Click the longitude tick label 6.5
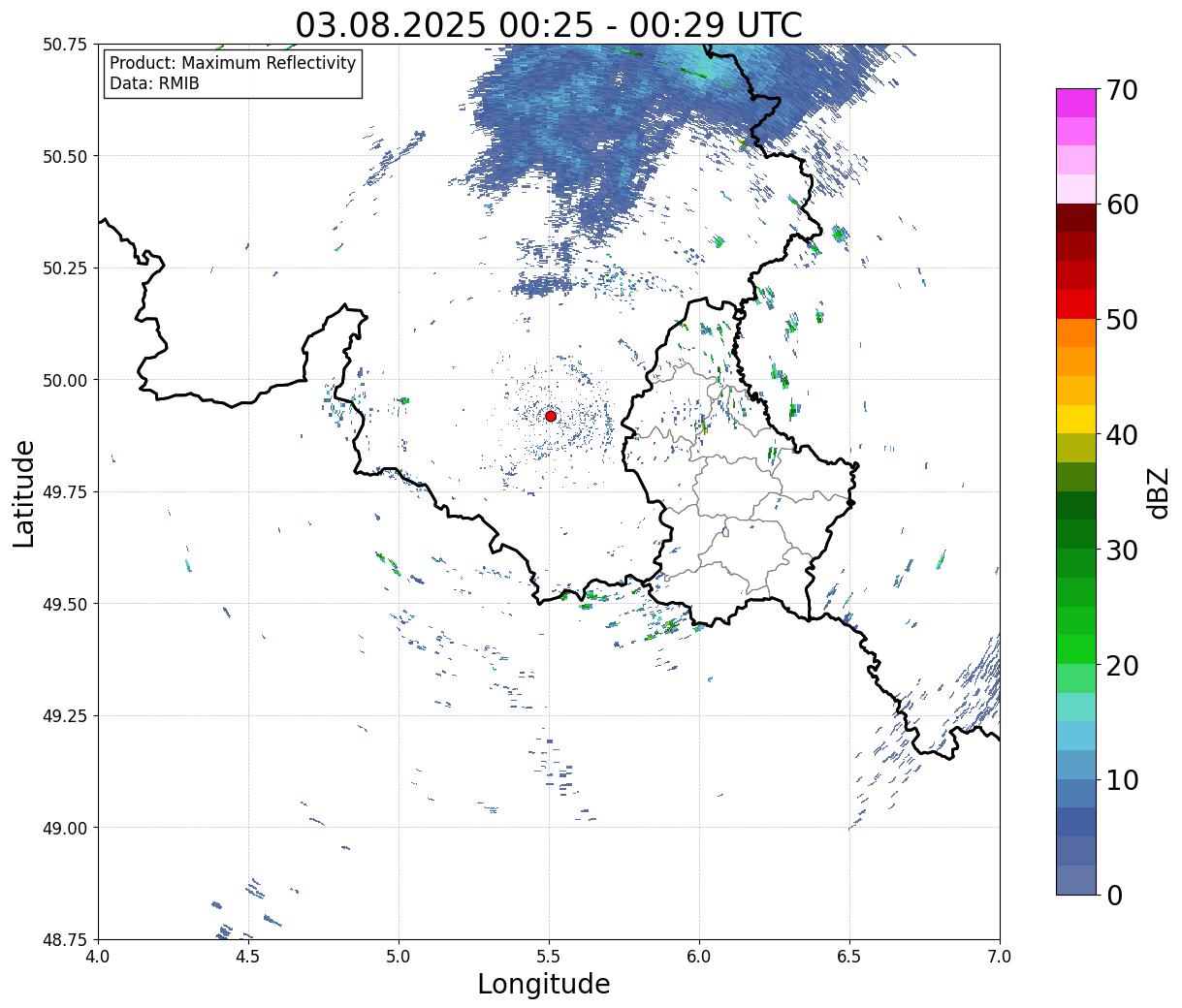The image size is (1182, 1008). 849,956
